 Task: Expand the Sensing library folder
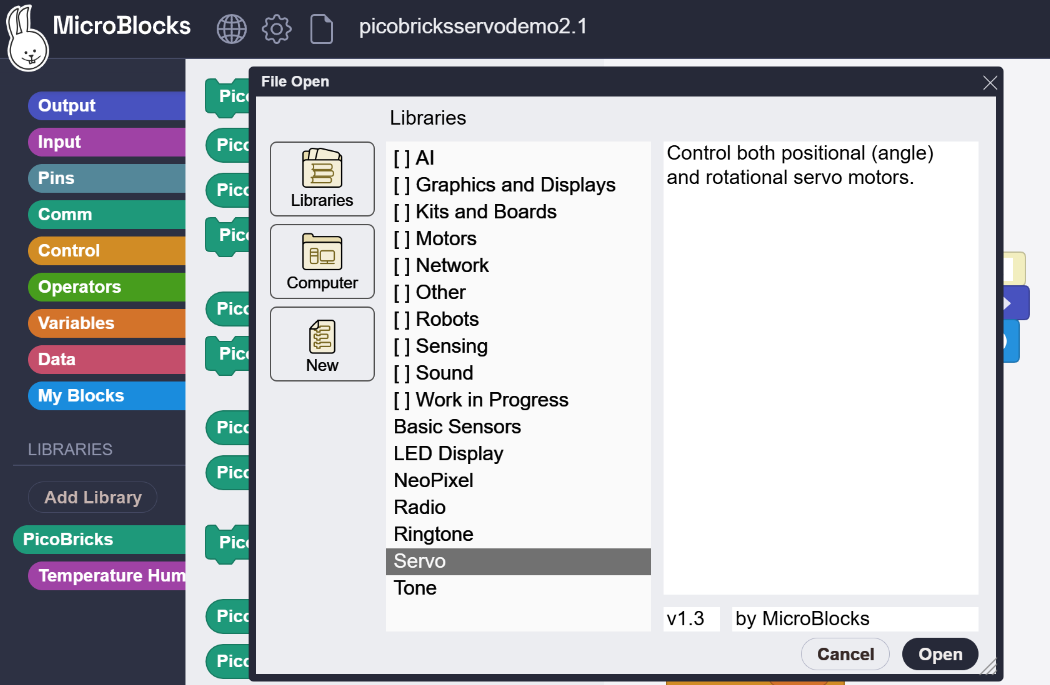click(x=518, y=346)
